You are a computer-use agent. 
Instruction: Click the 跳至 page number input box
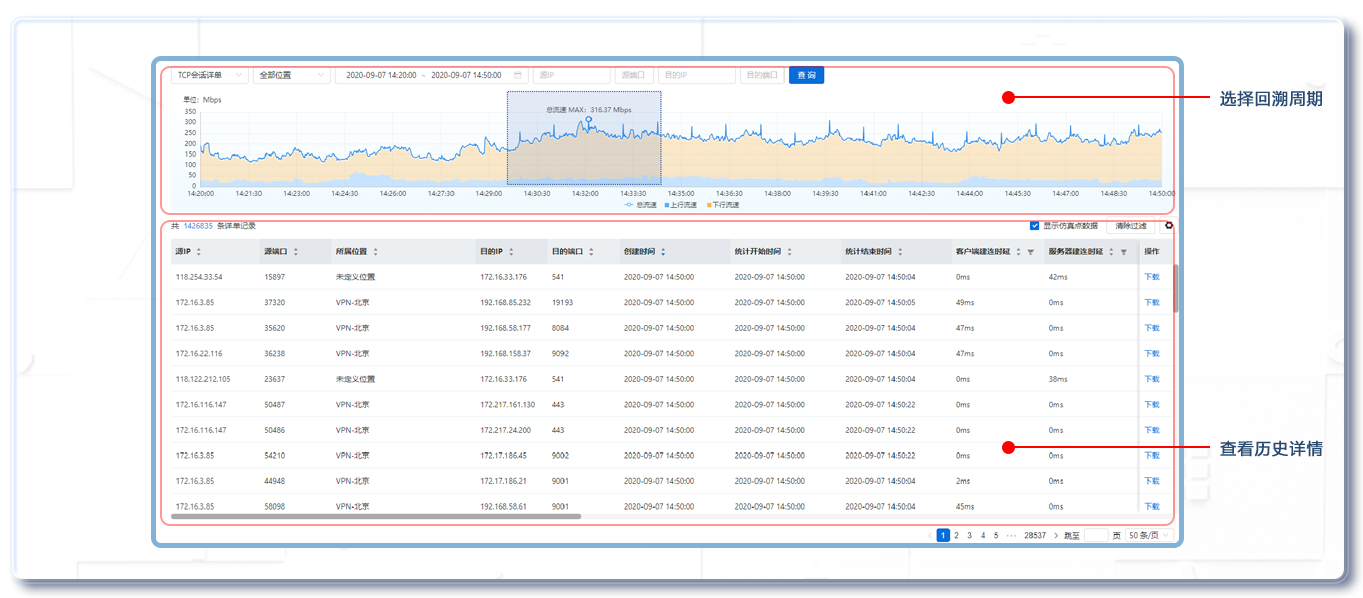click(1096, 536)
